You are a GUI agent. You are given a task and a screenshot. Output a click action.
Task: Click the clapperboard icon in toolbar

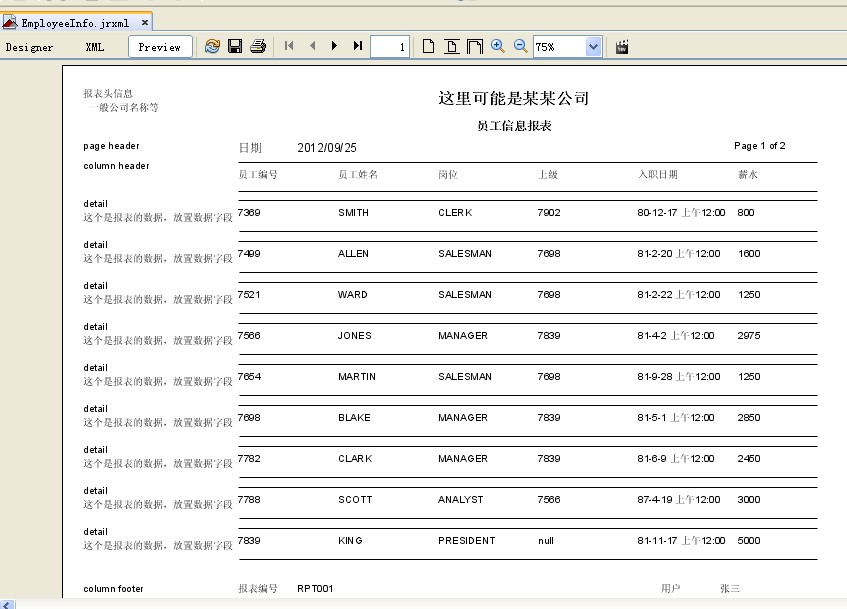621,46
